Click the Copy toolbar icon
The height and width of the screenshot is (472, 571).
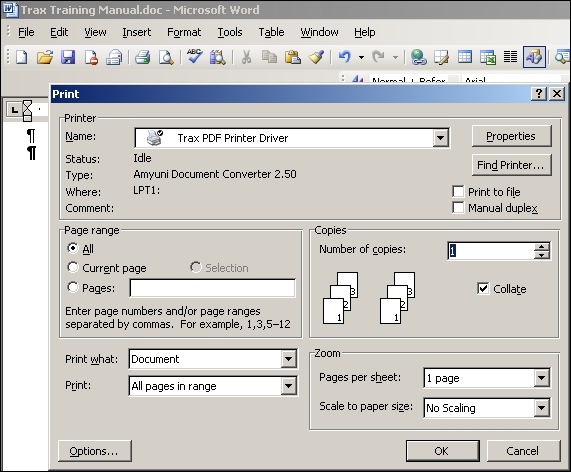coord(269,57)
